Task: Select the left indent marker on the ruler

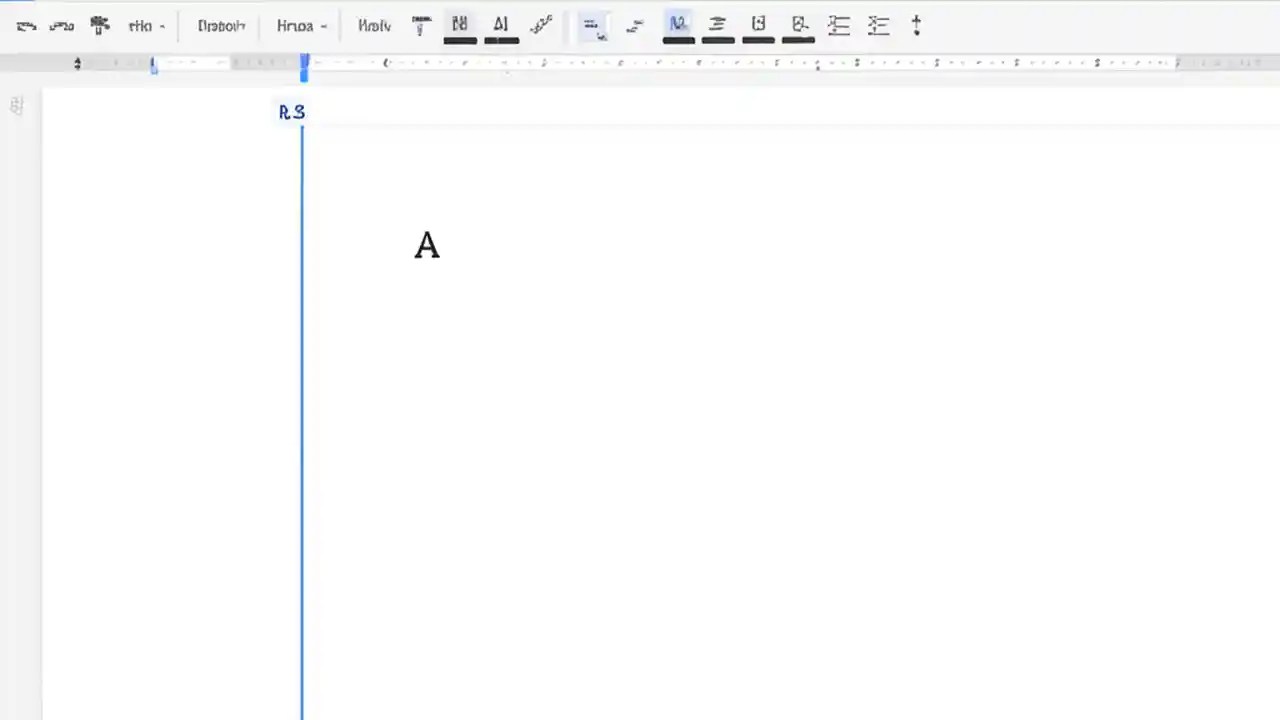Action: 154,64
